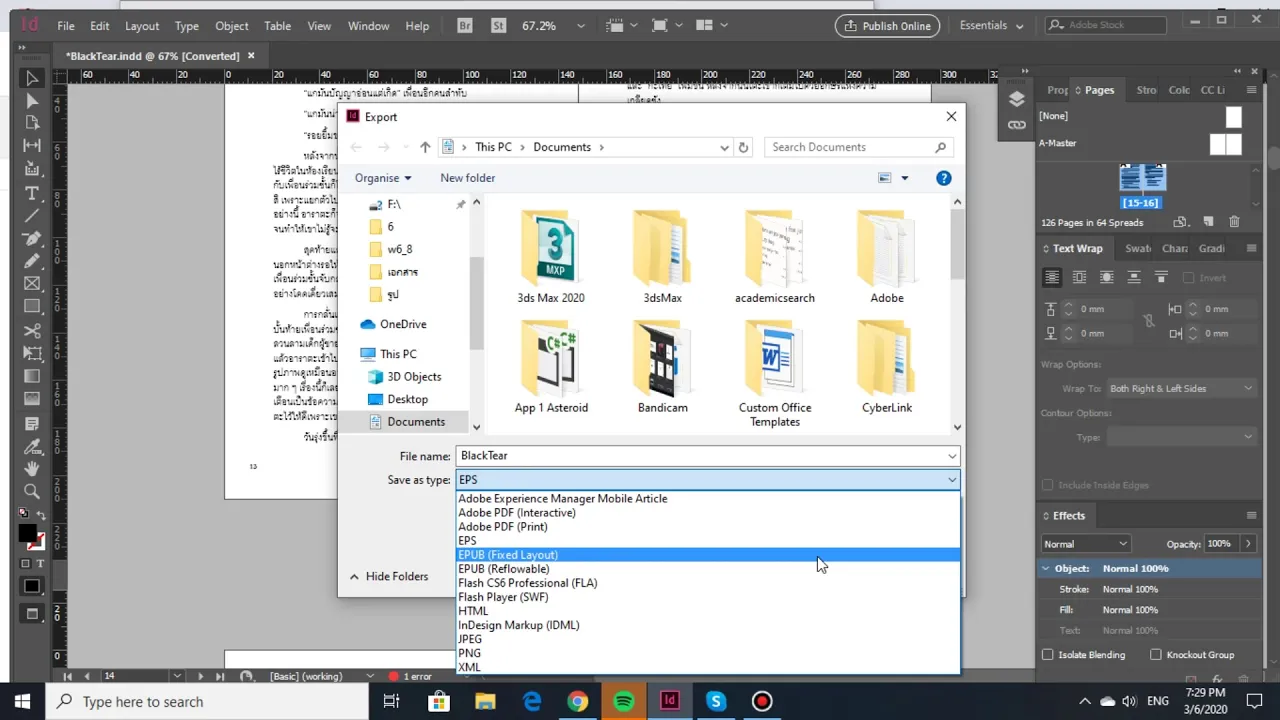The width and height of the screenshot is (1280, 720).
Task: Choose InDesign Markup (IDML) option
Action: (x=708, y=625)
